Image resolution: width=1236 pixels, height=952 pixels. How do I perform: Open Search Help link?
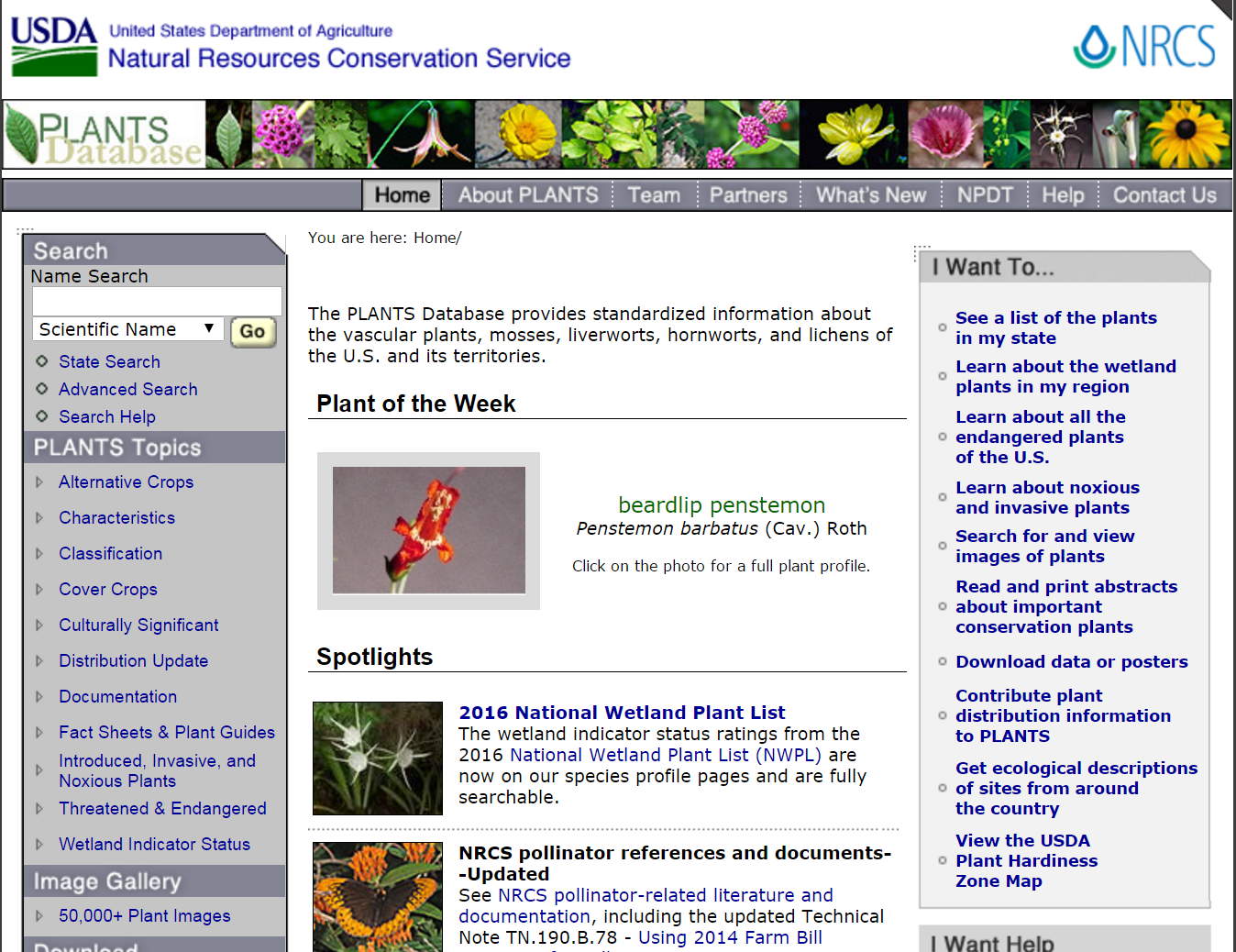tap(107, 416)
